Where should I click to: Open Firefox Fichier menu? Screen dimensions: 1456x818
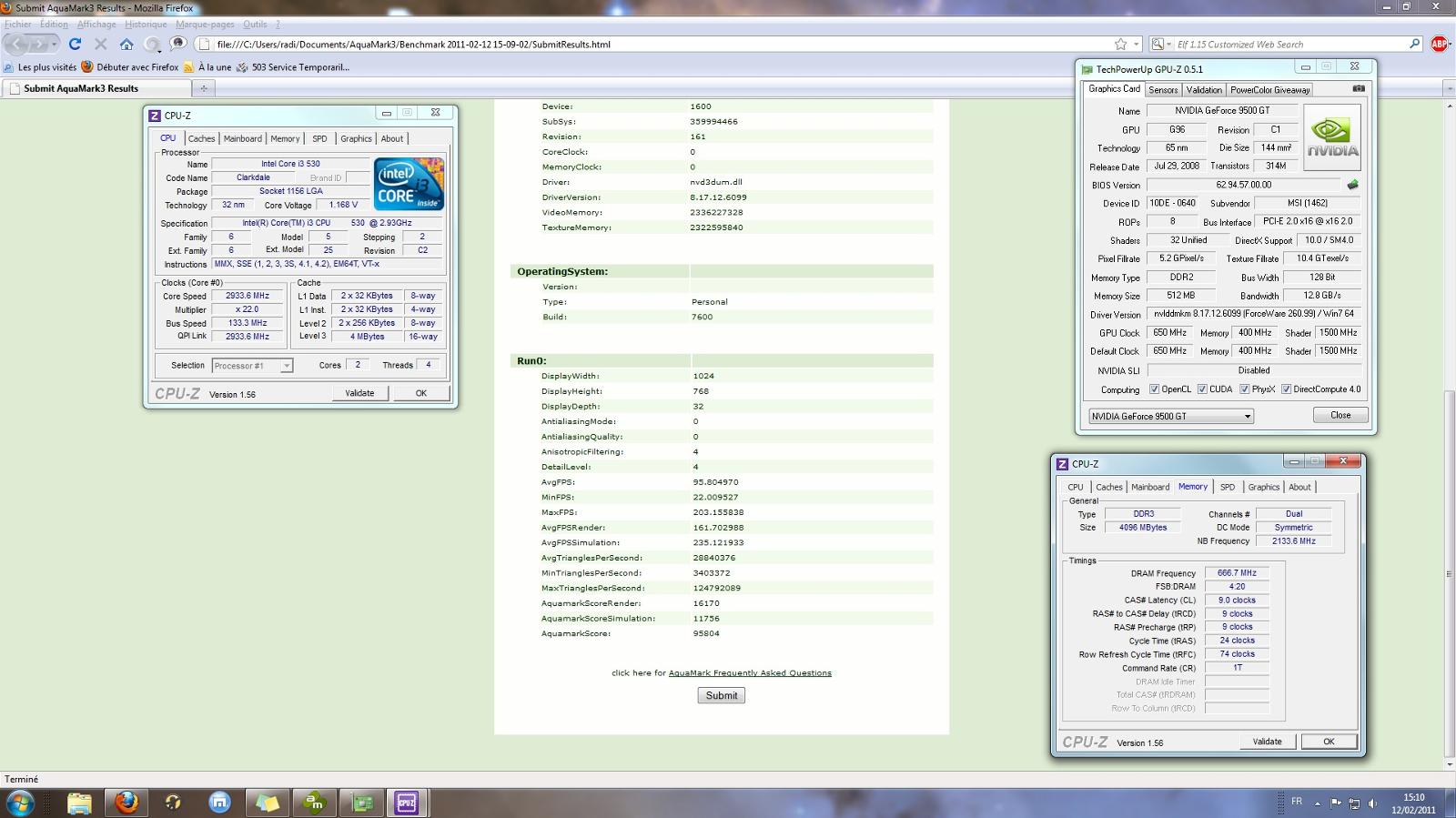coord(18,24)
